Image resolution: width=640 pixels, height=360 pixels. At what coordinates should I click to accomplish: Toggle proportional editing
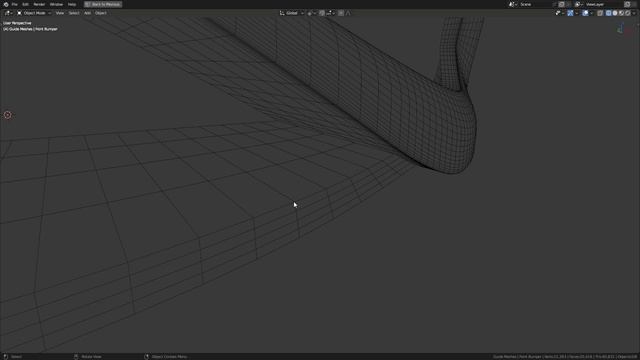tap(341, 13)
